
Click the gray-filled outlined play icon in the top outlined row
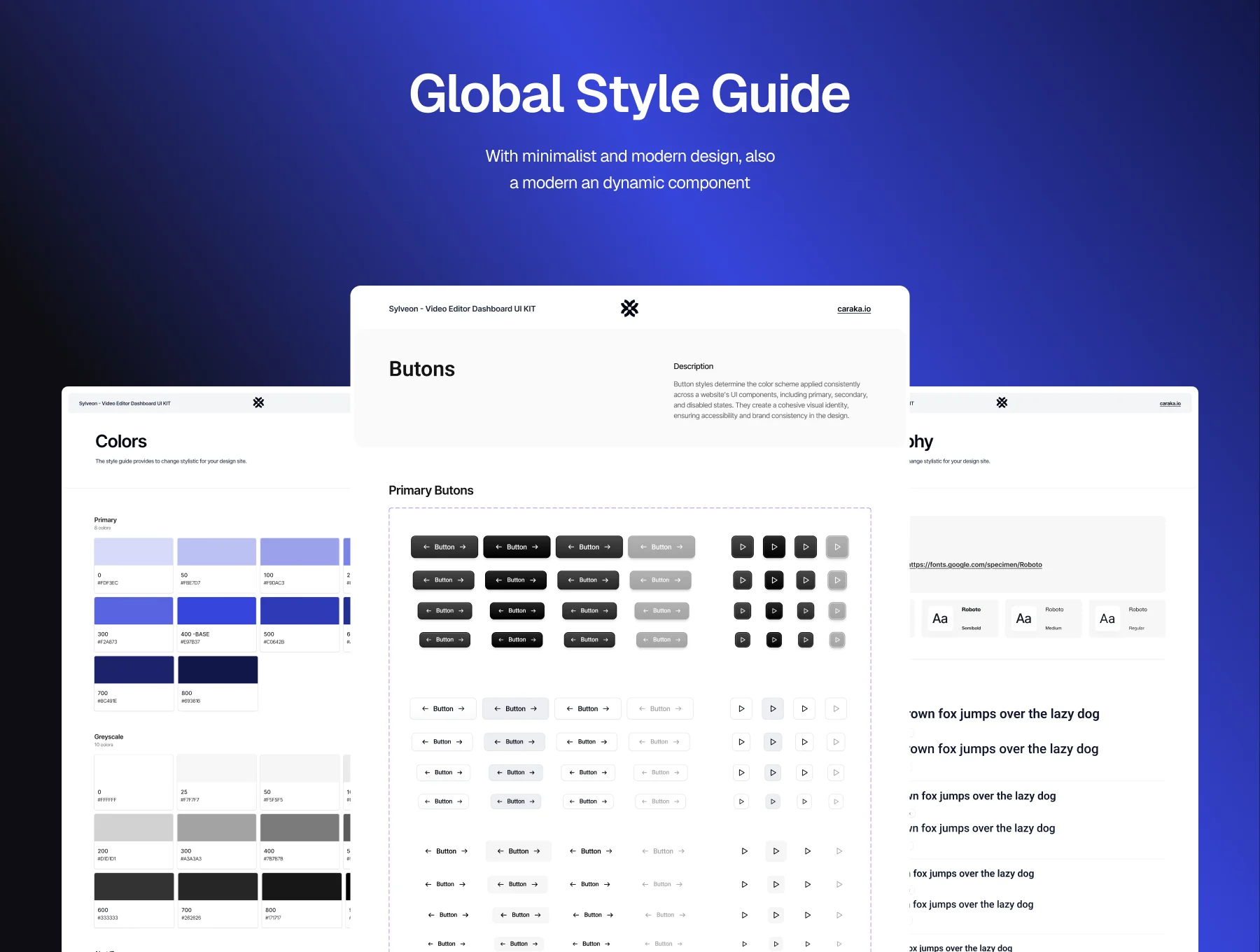(x=773, y=708)
